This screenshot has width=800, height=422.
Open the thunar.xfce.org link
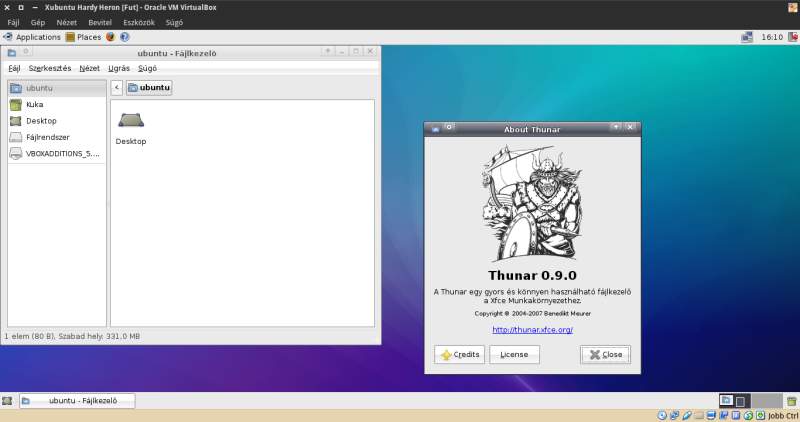point(533,330)
